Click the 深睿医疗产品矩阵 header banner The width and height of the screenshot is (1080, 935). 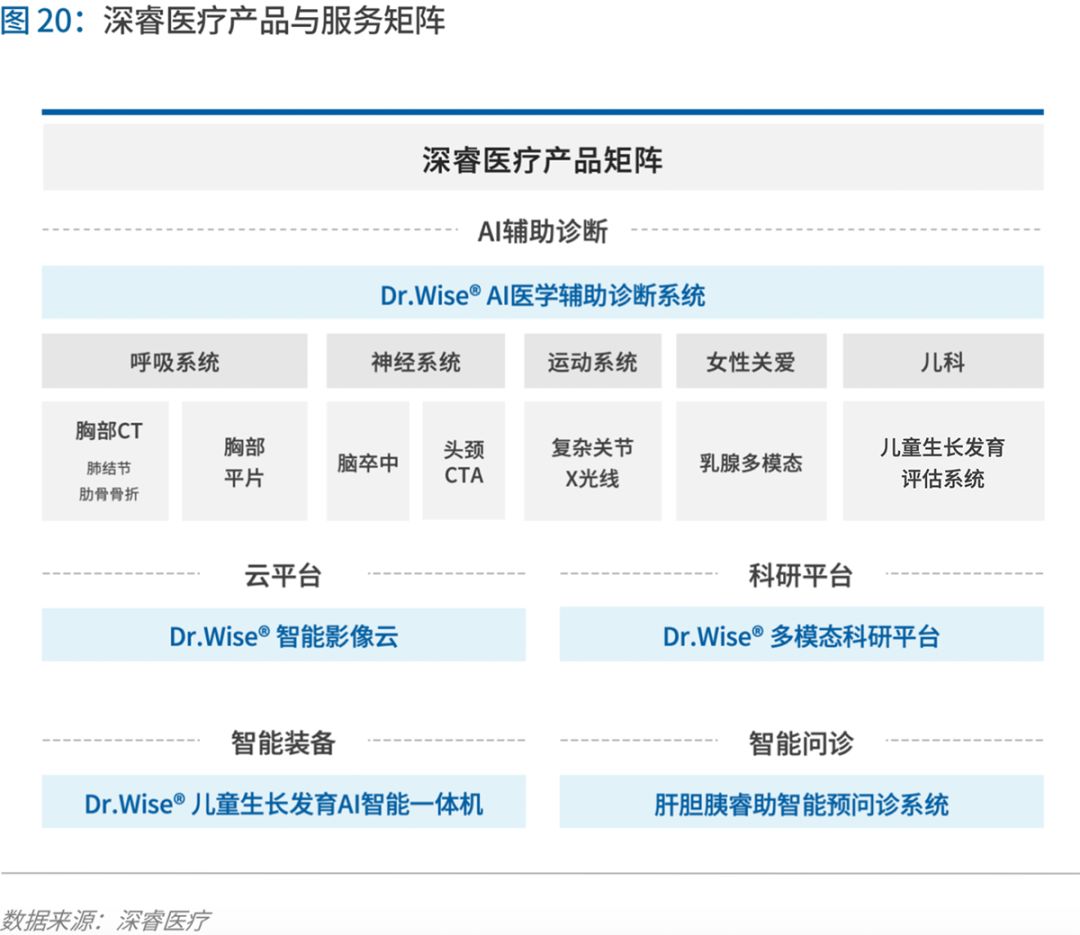tap(543, 158)
